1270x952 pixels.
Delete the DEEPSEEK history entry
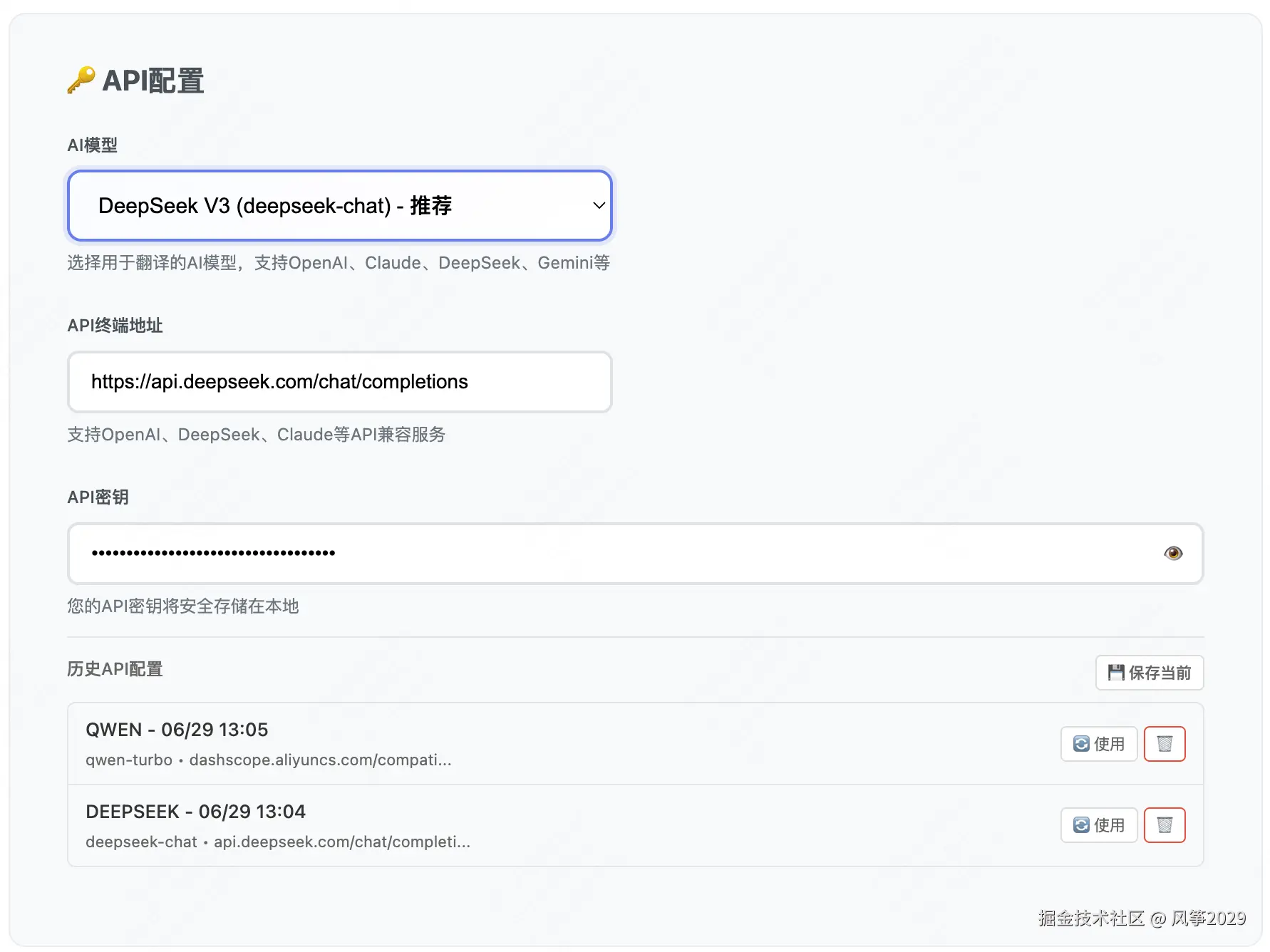click(x=1165, y=825)
